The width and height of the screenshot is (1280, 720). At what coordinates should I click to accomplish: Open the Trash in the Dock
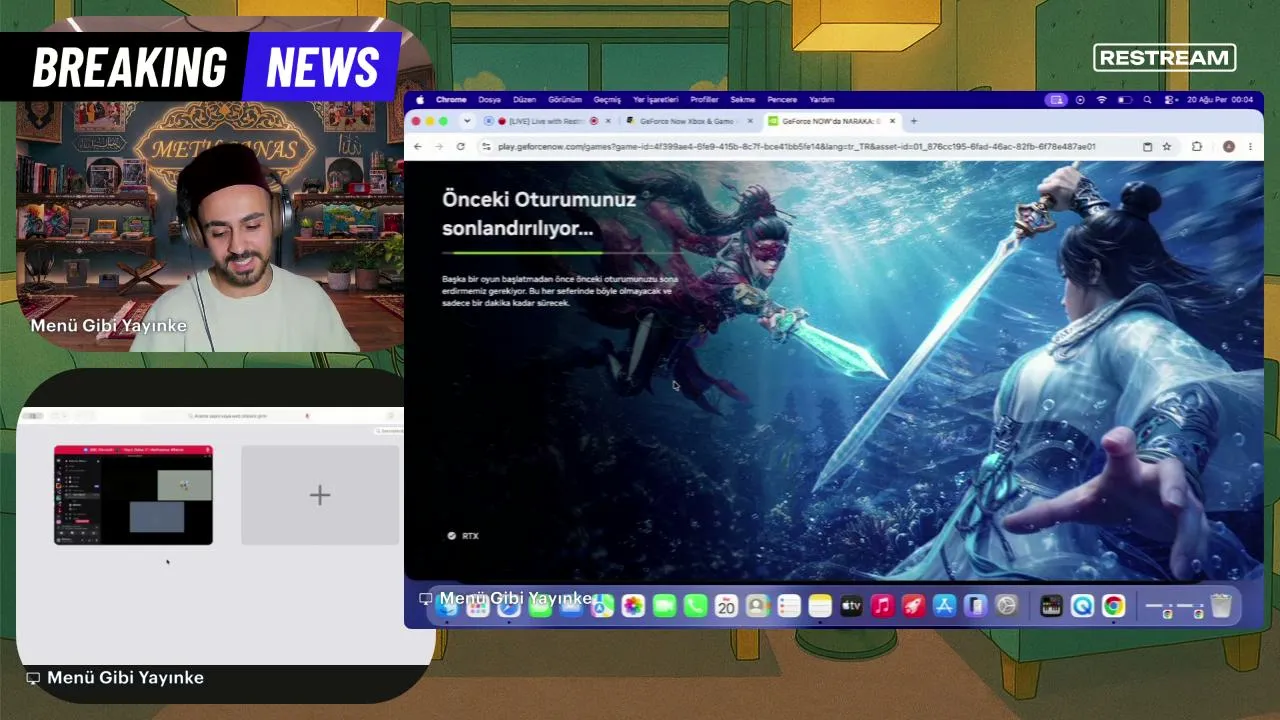click(1221, 605)
